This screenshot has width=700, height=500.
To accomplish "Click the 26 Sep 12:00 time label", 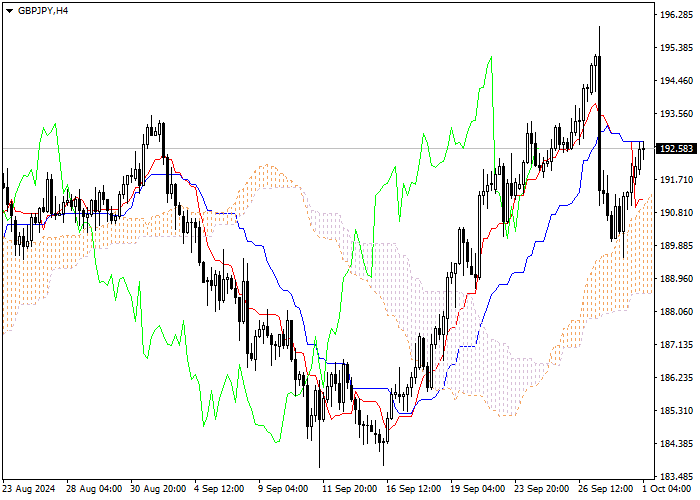I will (x=606, y=489).
